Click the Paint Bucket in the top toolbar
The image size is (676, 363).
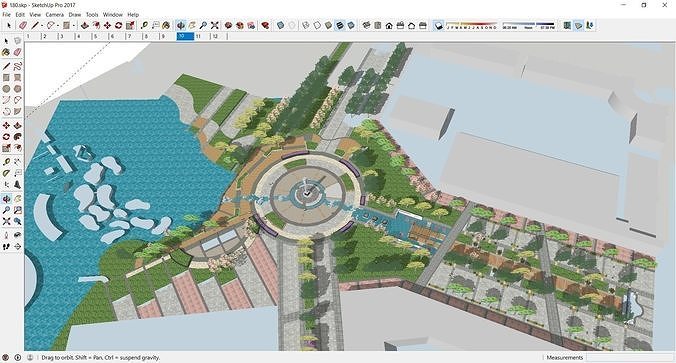pyautogui.click(x=166, y=25)
